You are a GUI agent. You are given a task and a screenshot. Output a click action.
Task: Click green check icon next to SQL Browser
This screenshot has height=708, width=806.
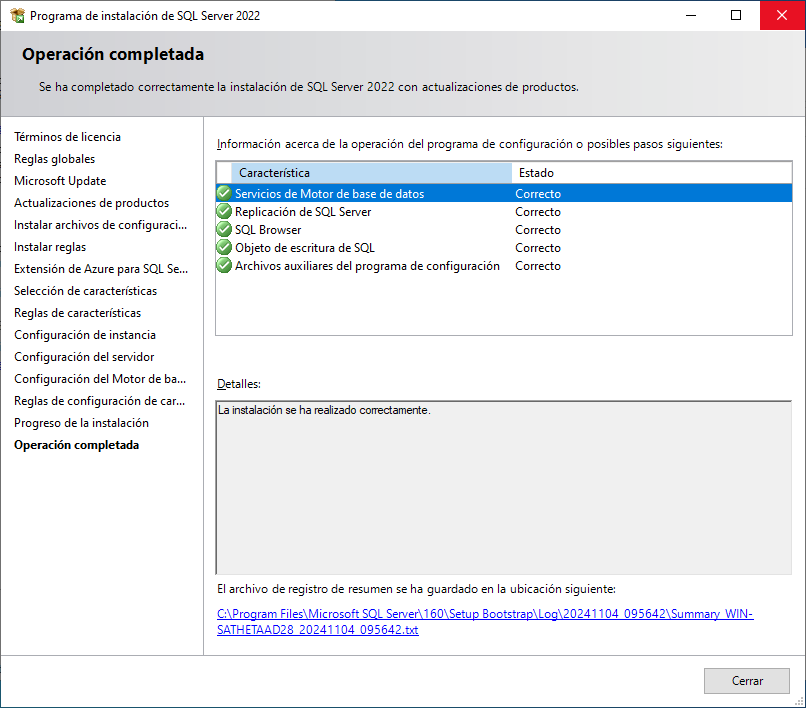[x=224, y=230]
